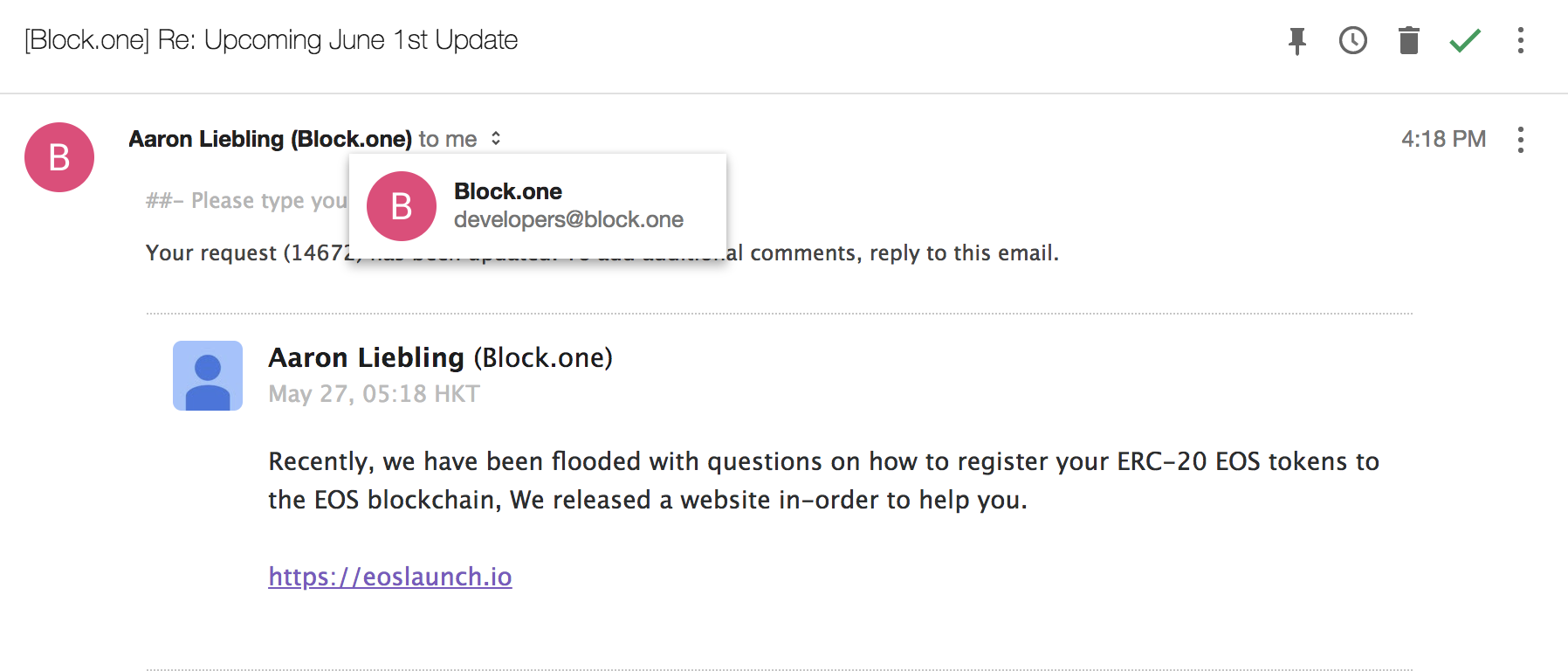Click the pink sender avatar beside Aaron Liebling
This screenshot has width=1568, height=671.
[59, 157]
